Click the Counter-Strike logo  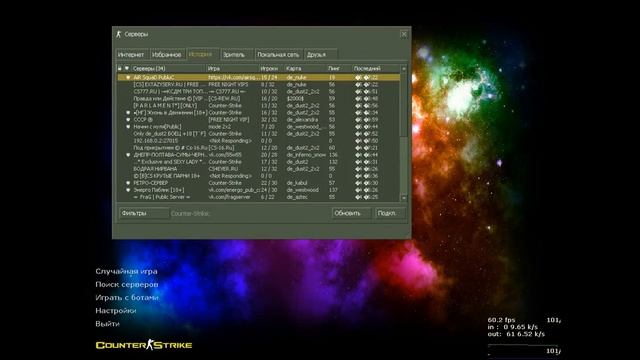point(144,345)
